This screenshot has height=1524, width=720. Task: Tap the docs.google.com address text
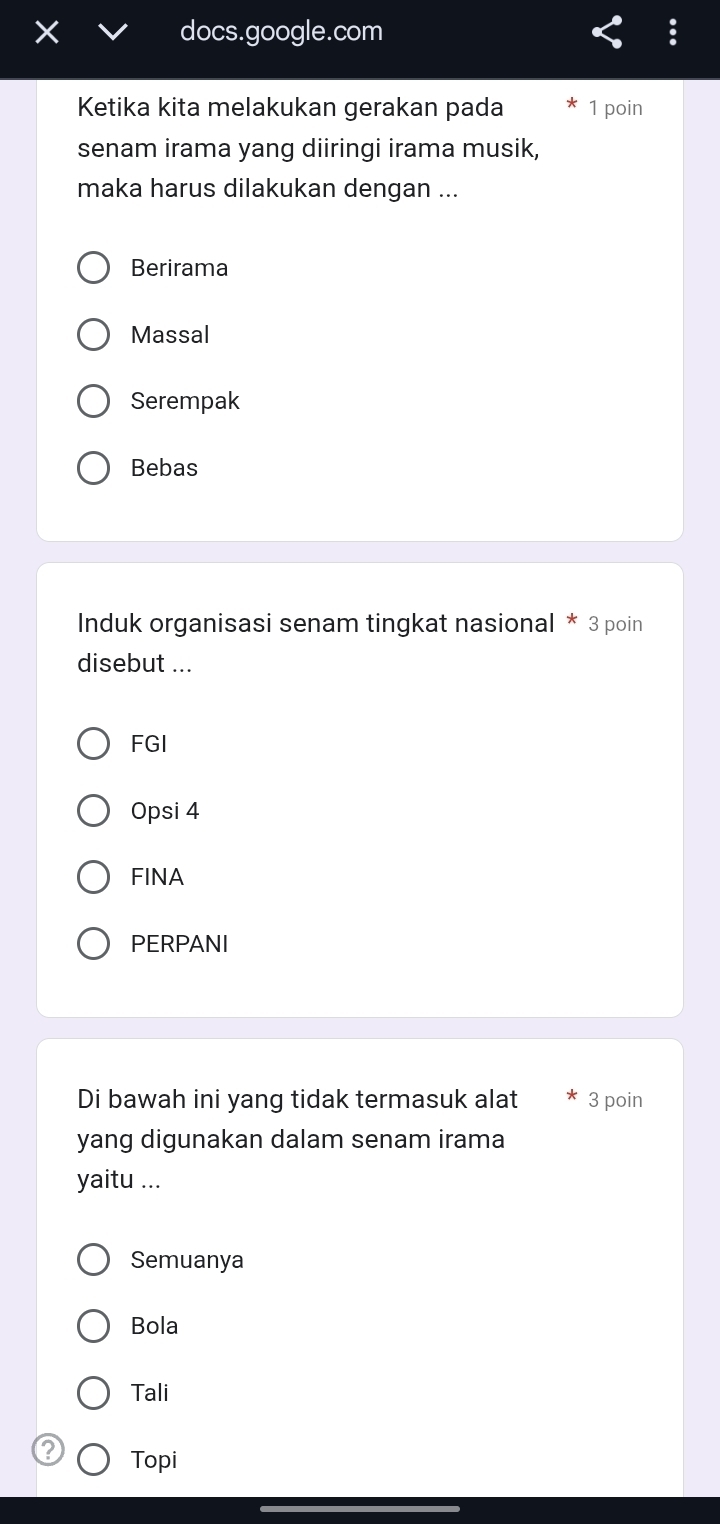pos(281,32)
